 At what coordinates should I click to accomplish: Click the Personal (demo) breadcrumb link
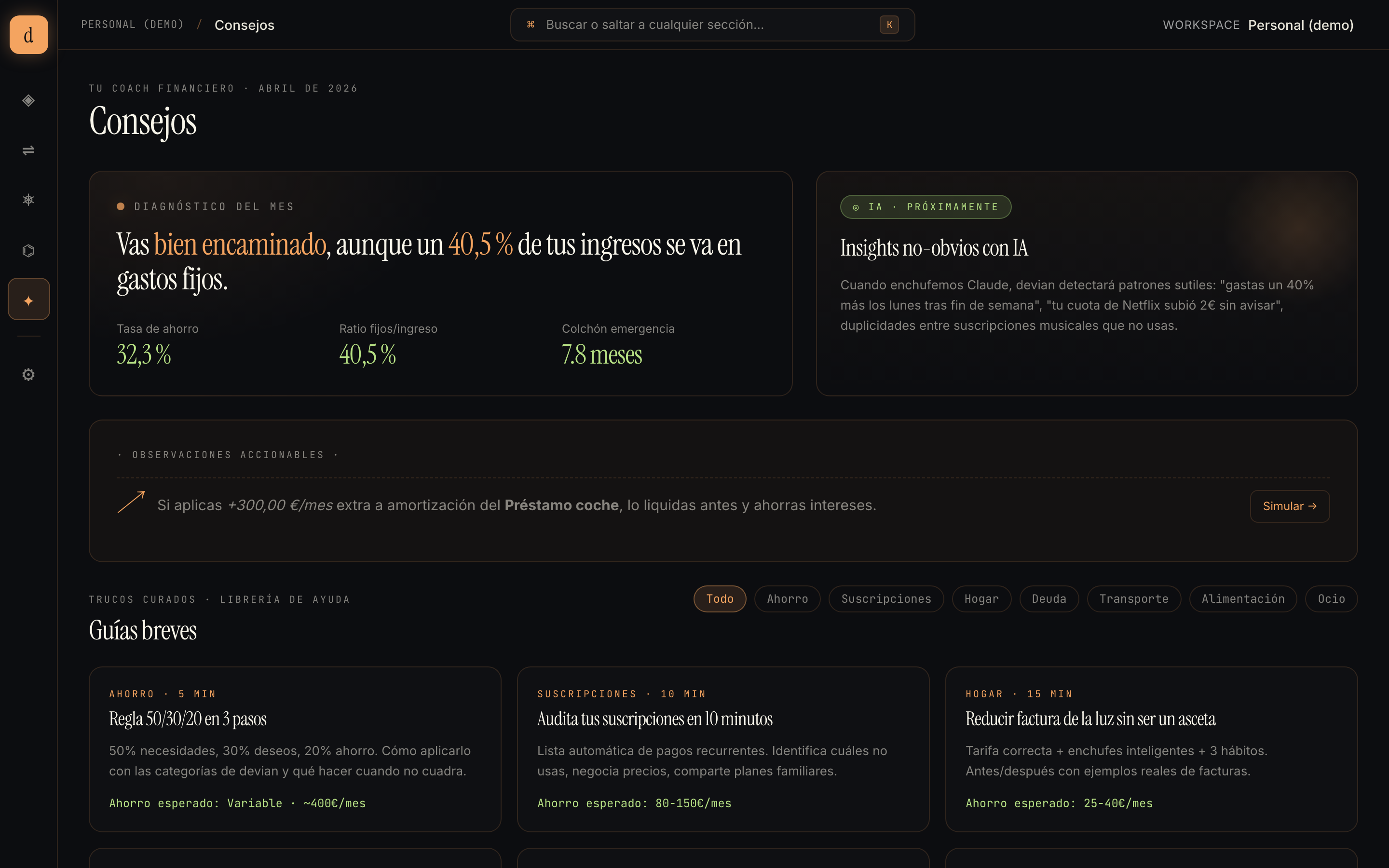click(x=132, y=25)
